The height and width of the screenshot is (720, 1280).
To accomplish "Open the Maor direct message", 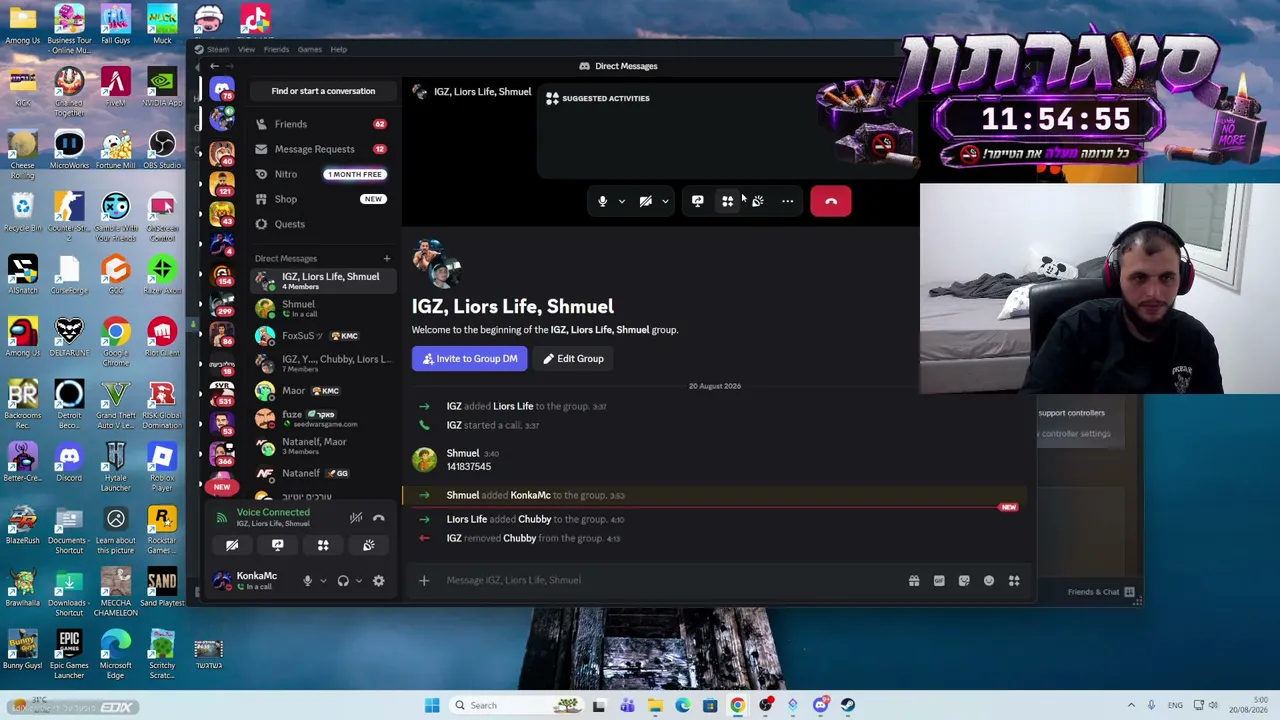I will (x=322, y=391).
